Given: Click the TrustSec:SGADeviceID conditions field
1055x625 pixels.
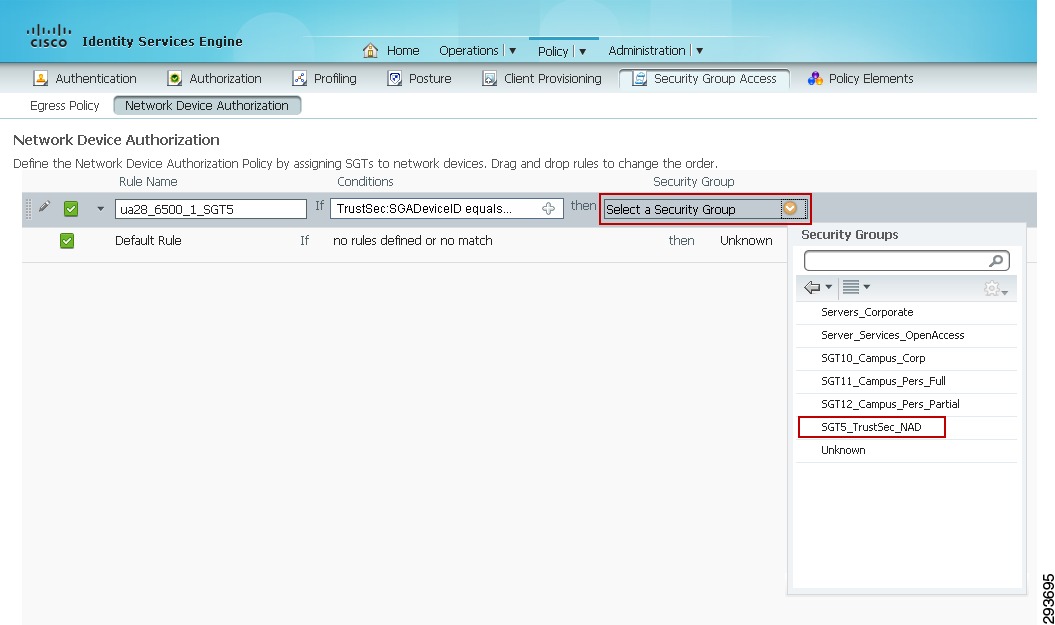Looking at the screenshot, I should click(447, 209).
